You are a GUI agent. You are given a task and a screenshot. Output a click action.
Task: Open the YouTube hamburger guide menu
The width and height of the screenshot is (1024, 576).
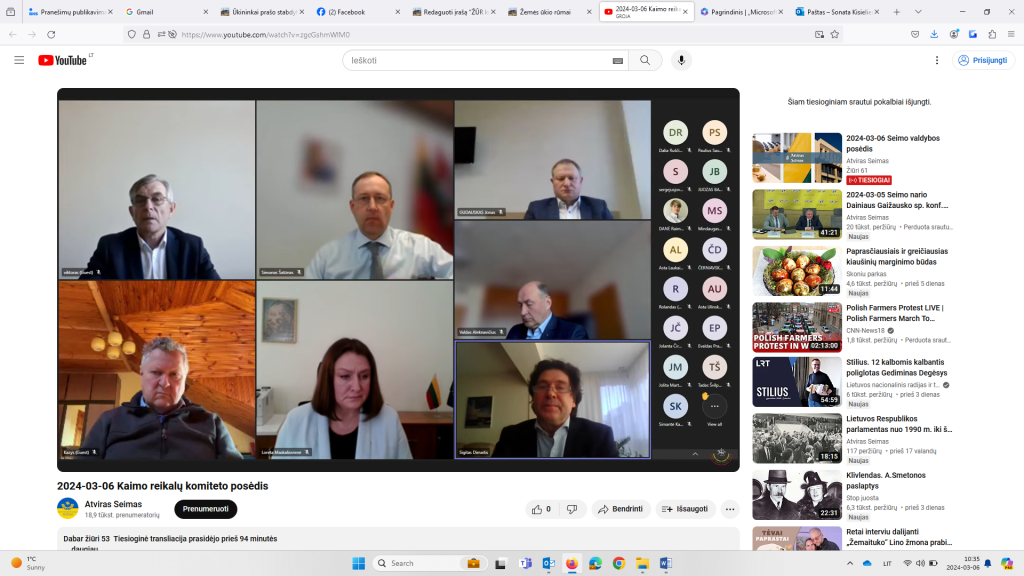19,60
